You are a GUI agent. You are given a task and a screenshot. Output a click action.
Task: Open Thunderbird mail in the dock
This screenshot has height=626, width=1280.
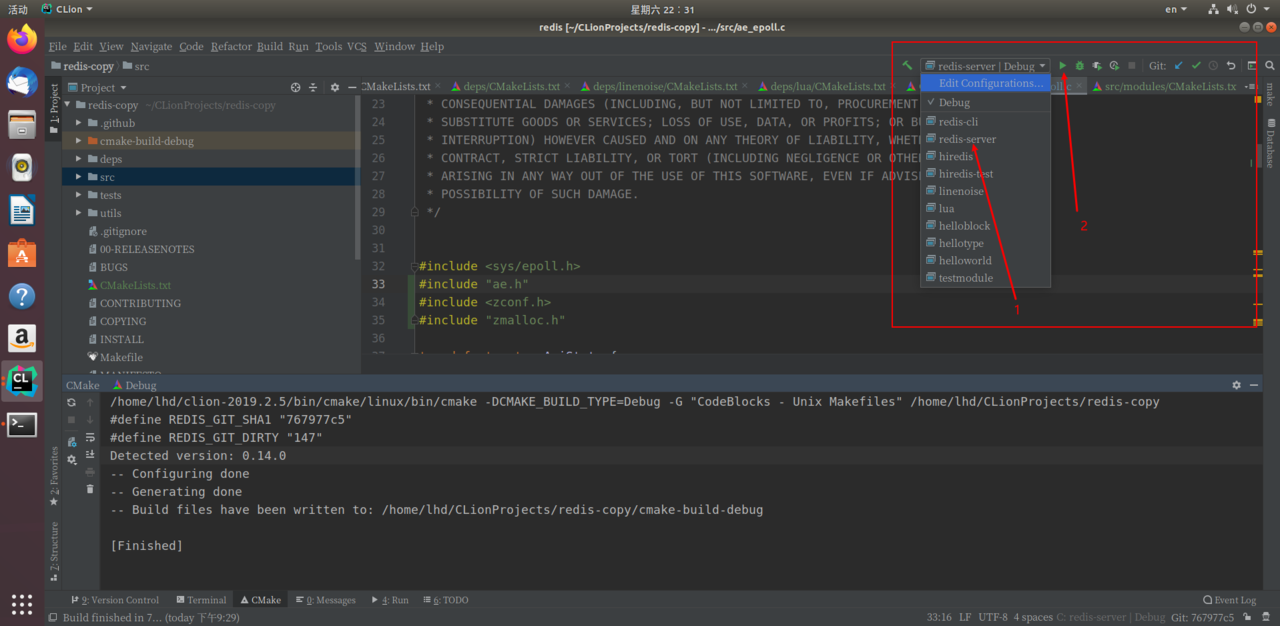pos(22,82)
